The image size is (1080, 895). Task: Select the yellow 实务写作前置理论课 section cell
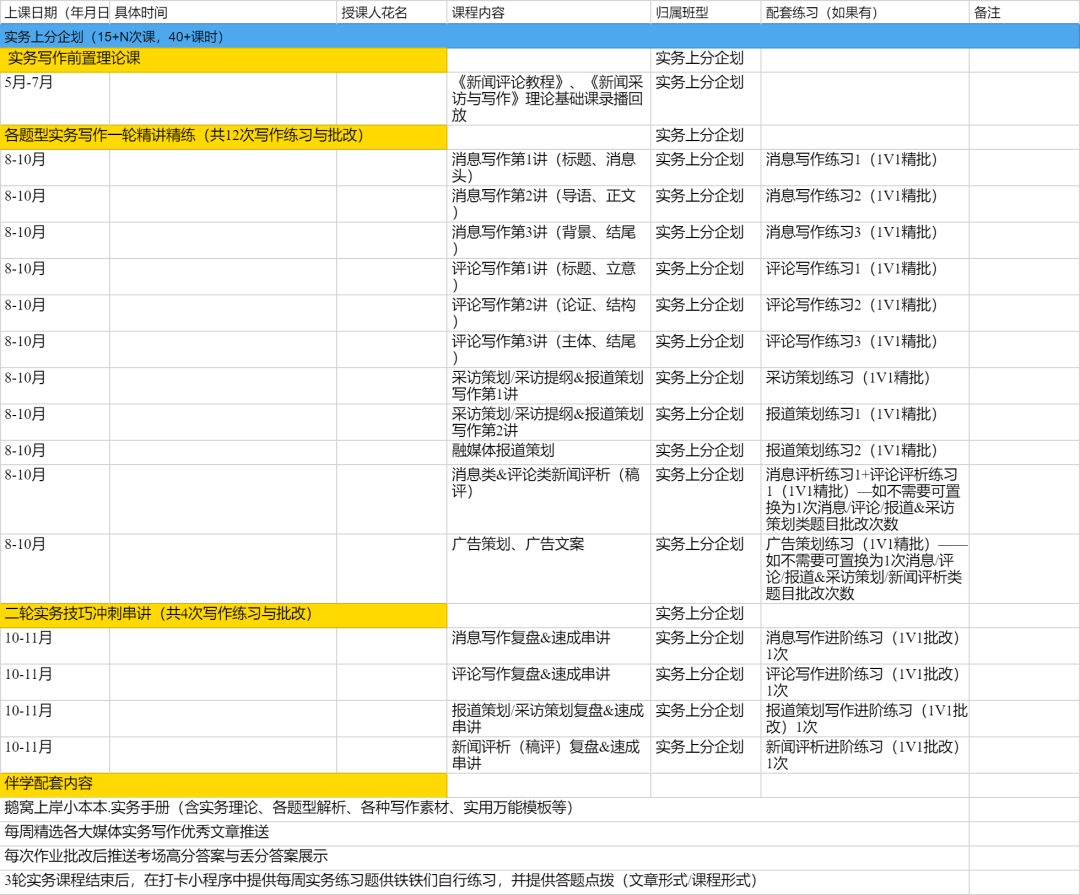click(224, 61)
